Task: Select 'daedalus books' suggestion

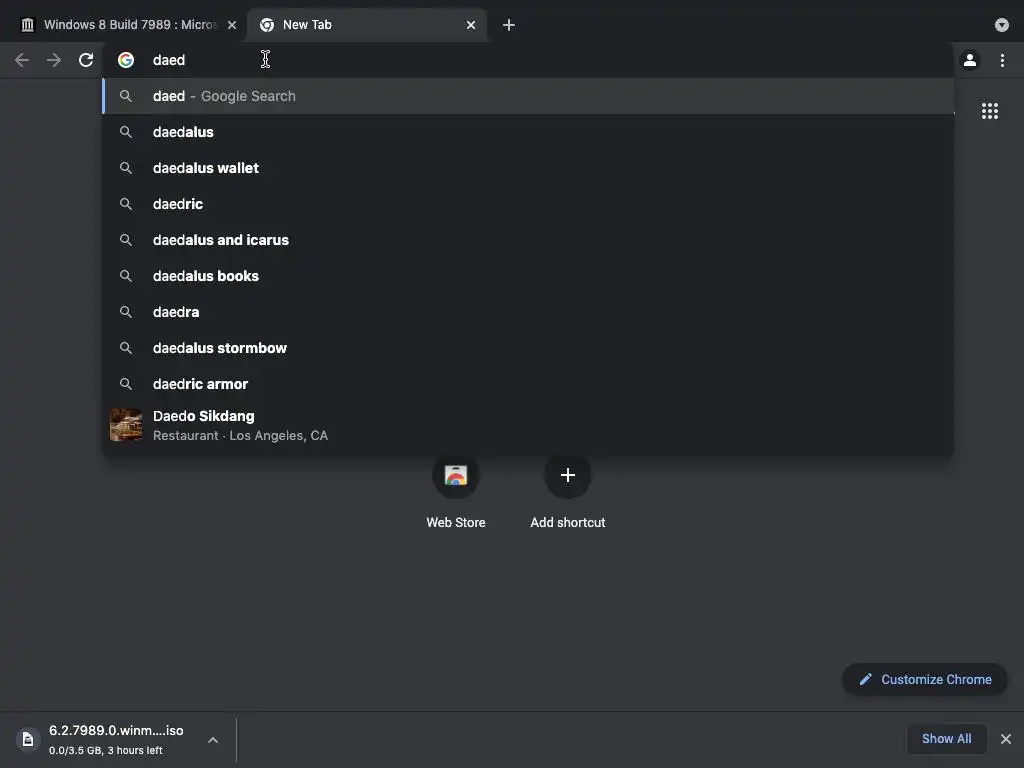Action: (x=528, y=276)
